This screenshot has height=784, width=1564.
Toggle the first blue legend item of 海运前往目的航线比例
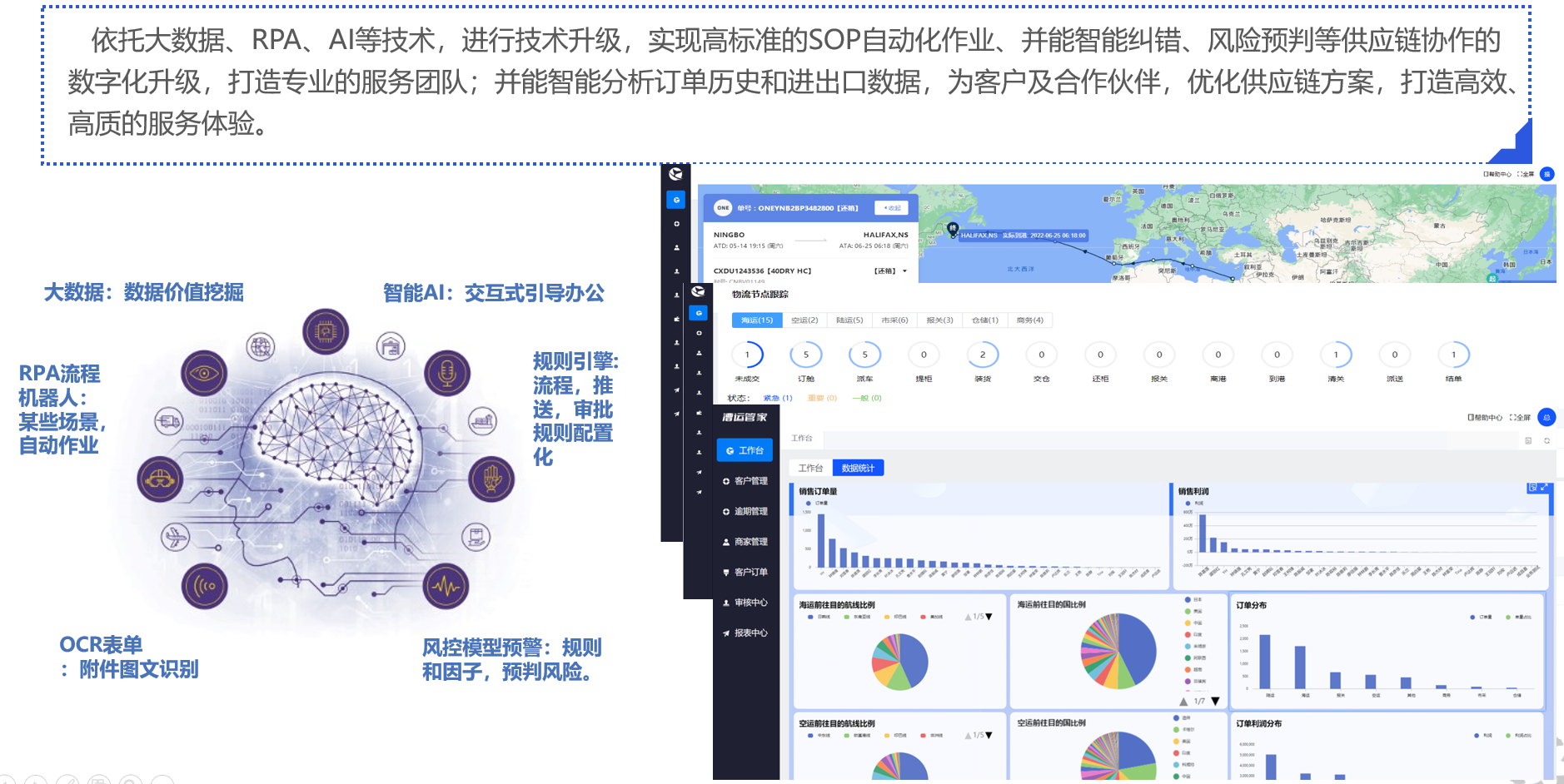coord(819,617)
